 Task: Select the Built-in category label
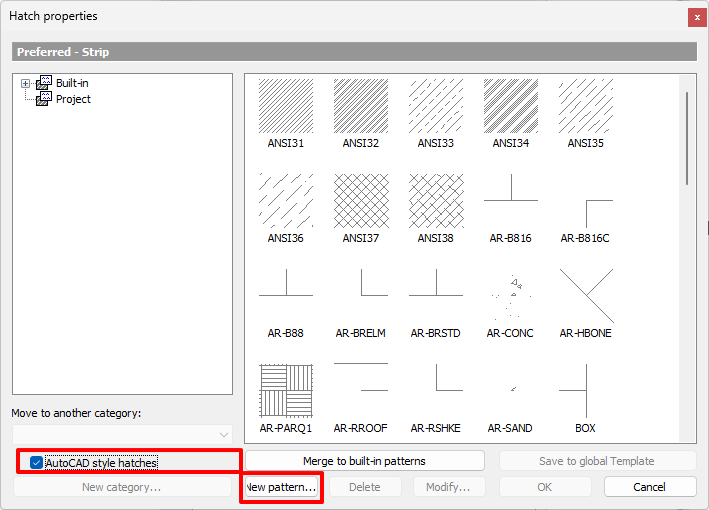(x=72, y=83)
